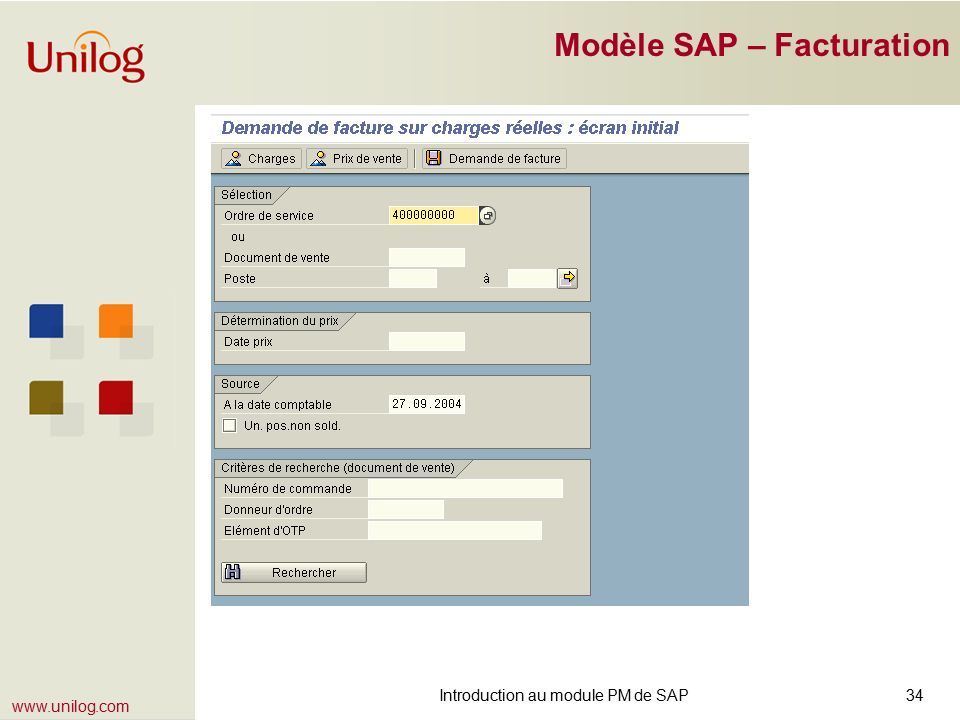
Task: Click the ou label under Ordre de service
Action: pos(238,237)
